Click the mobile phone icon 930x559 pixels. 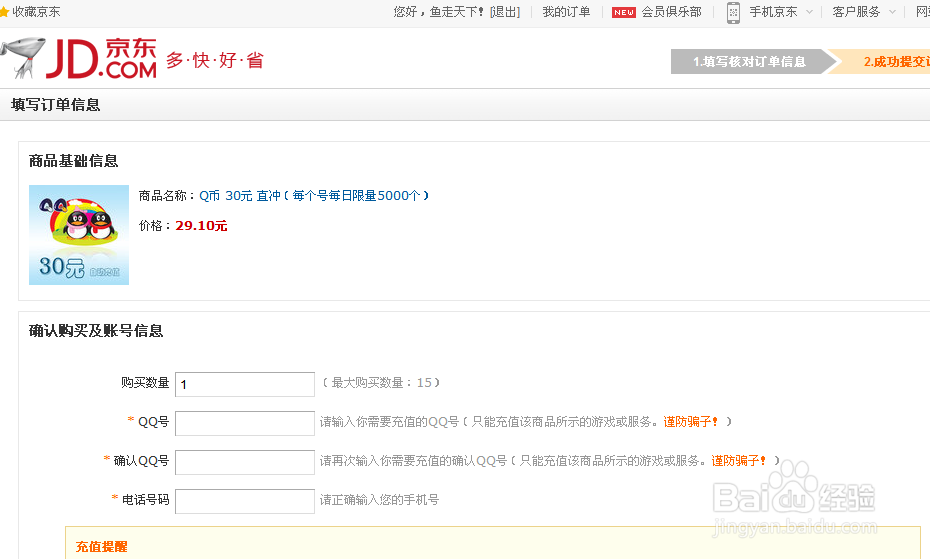(734, 12)
